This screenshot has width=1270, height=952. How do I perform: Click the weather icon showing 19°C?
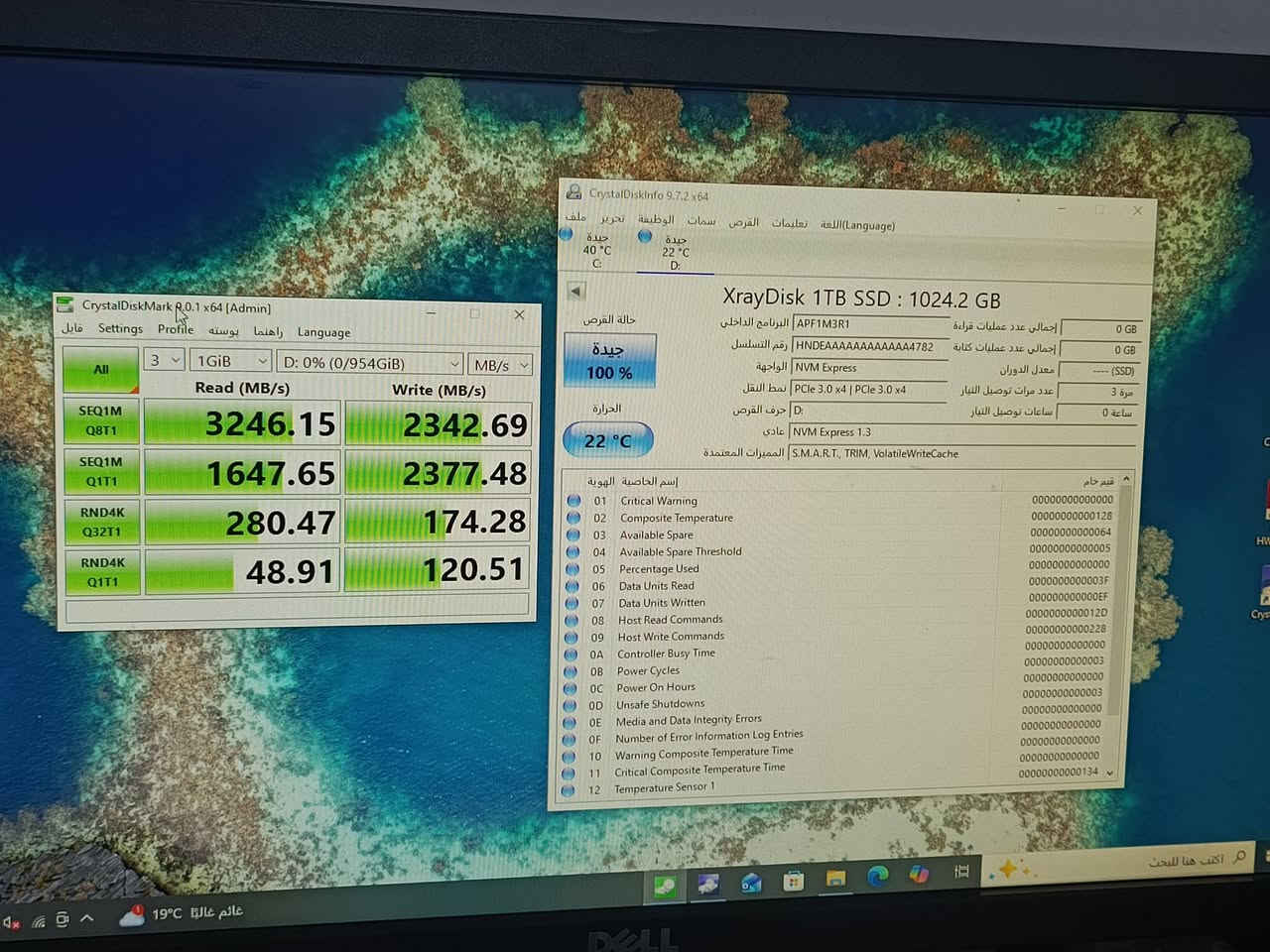(131, 916)
